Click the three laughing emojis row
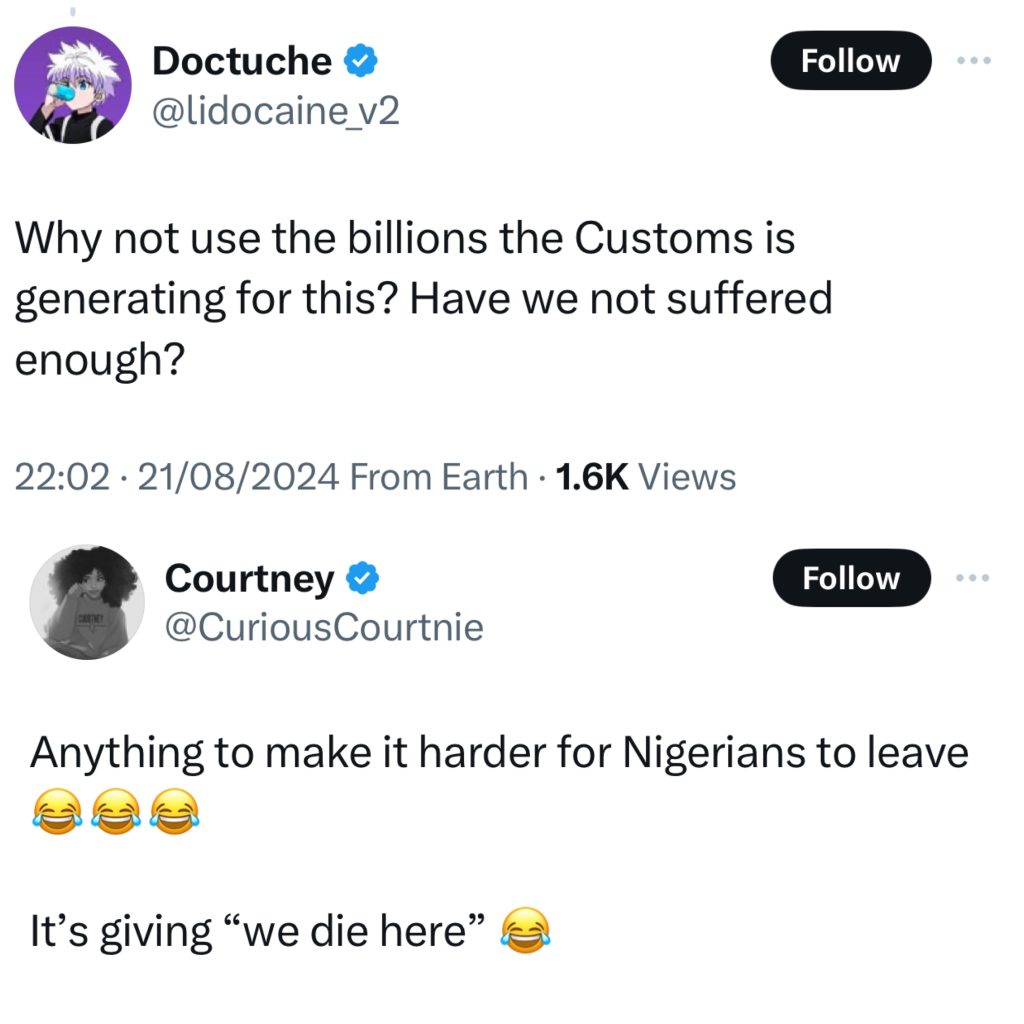 (114, 810)
